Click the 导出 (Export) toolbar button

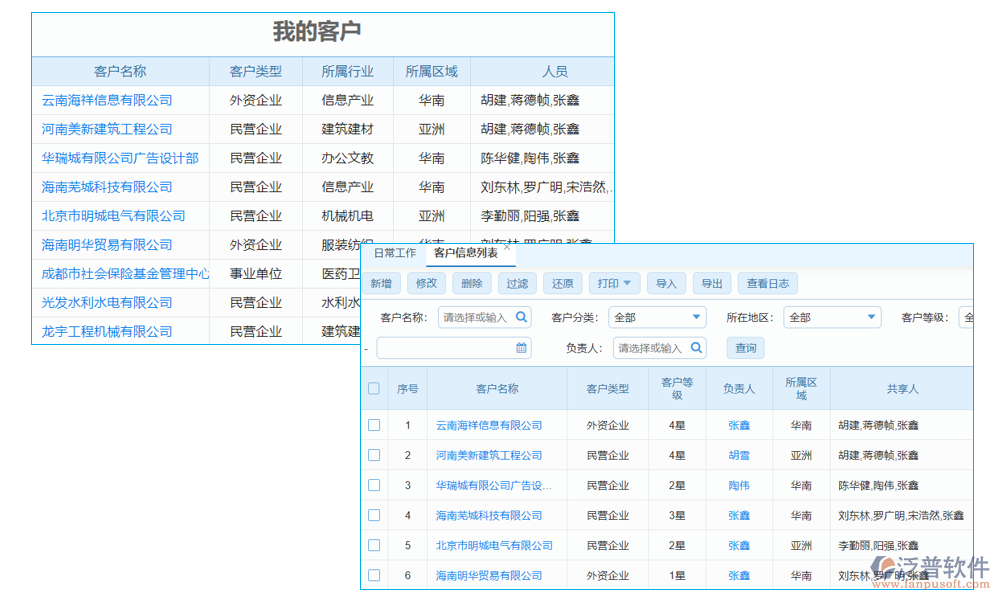click(712, 283)
